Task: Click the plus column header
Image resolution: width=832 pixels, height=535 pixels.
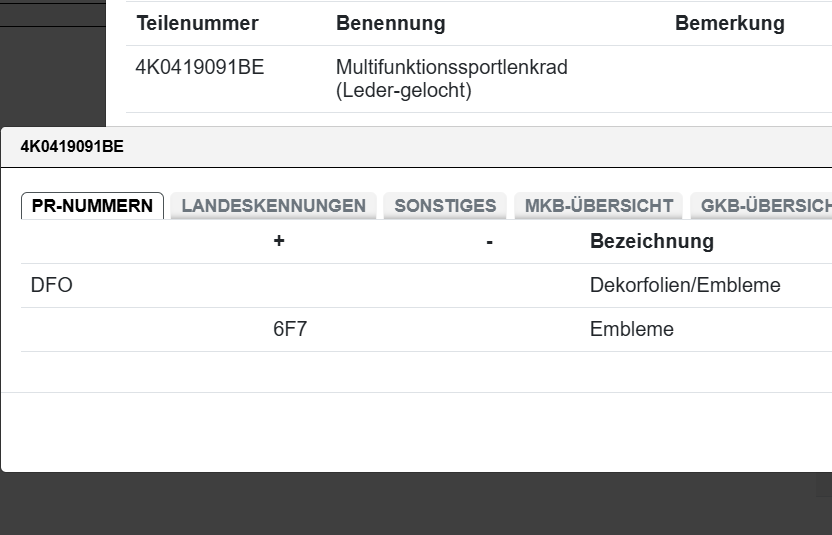Action: point(279,241)
